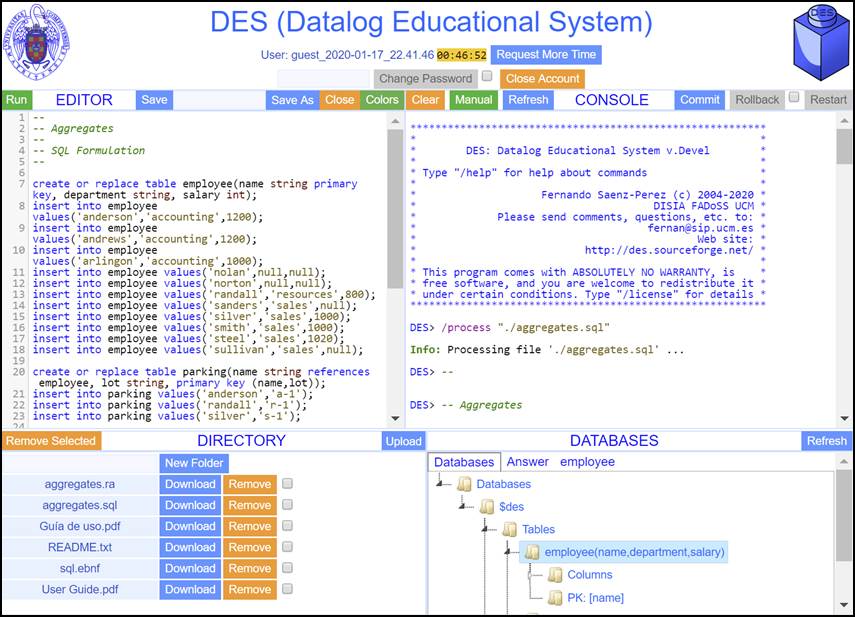Click the aggregates.sql file name
855x617 pixels.
(80, 505)
